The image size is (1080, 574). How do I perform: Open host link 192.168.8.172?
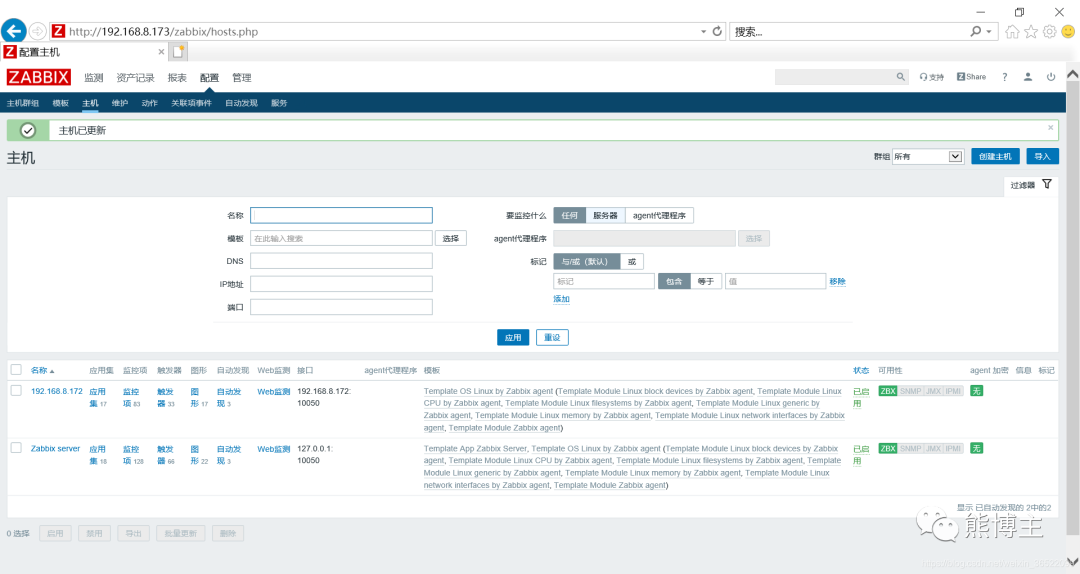click(56, 391)
